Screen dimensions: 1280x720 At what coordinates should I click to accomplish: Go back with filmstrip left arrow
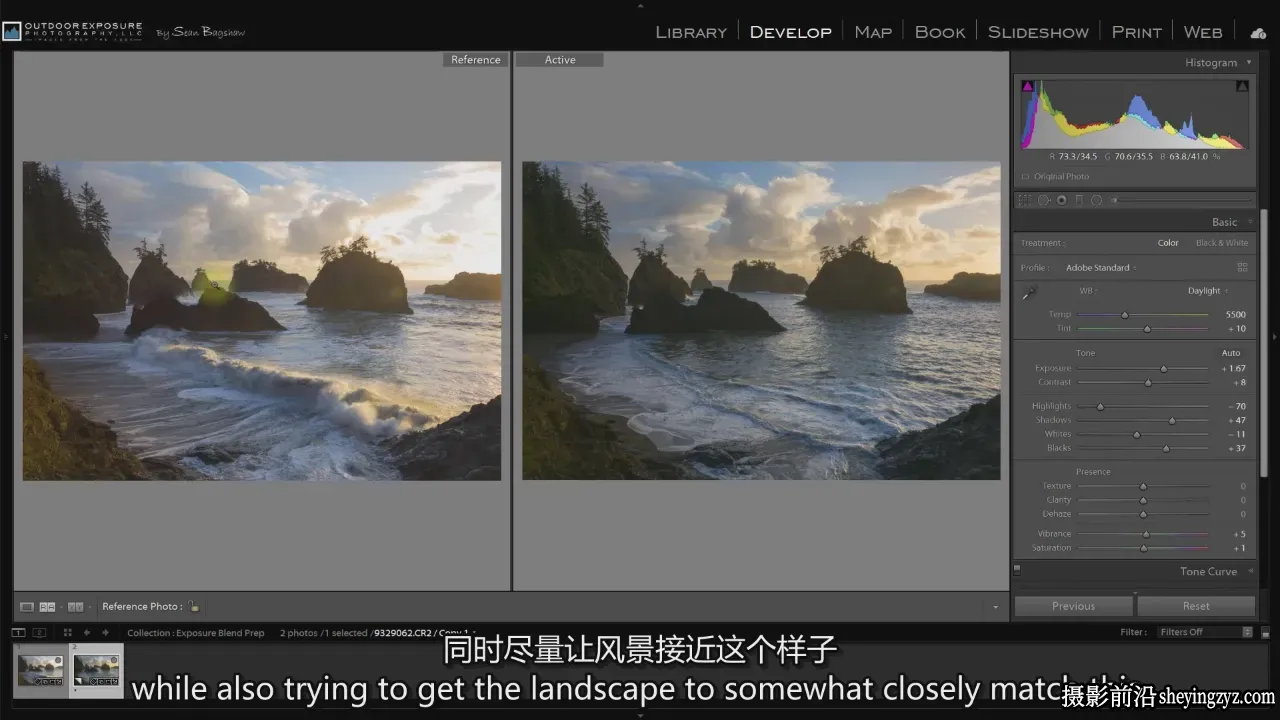click(87, 632)
